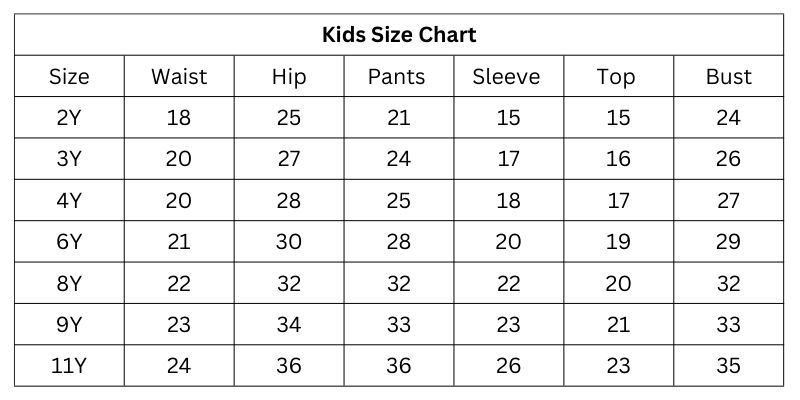Viewport: 800px width, 400px height.
Task: Click the 11Y size row label
Action: click(x=69, y=366)
